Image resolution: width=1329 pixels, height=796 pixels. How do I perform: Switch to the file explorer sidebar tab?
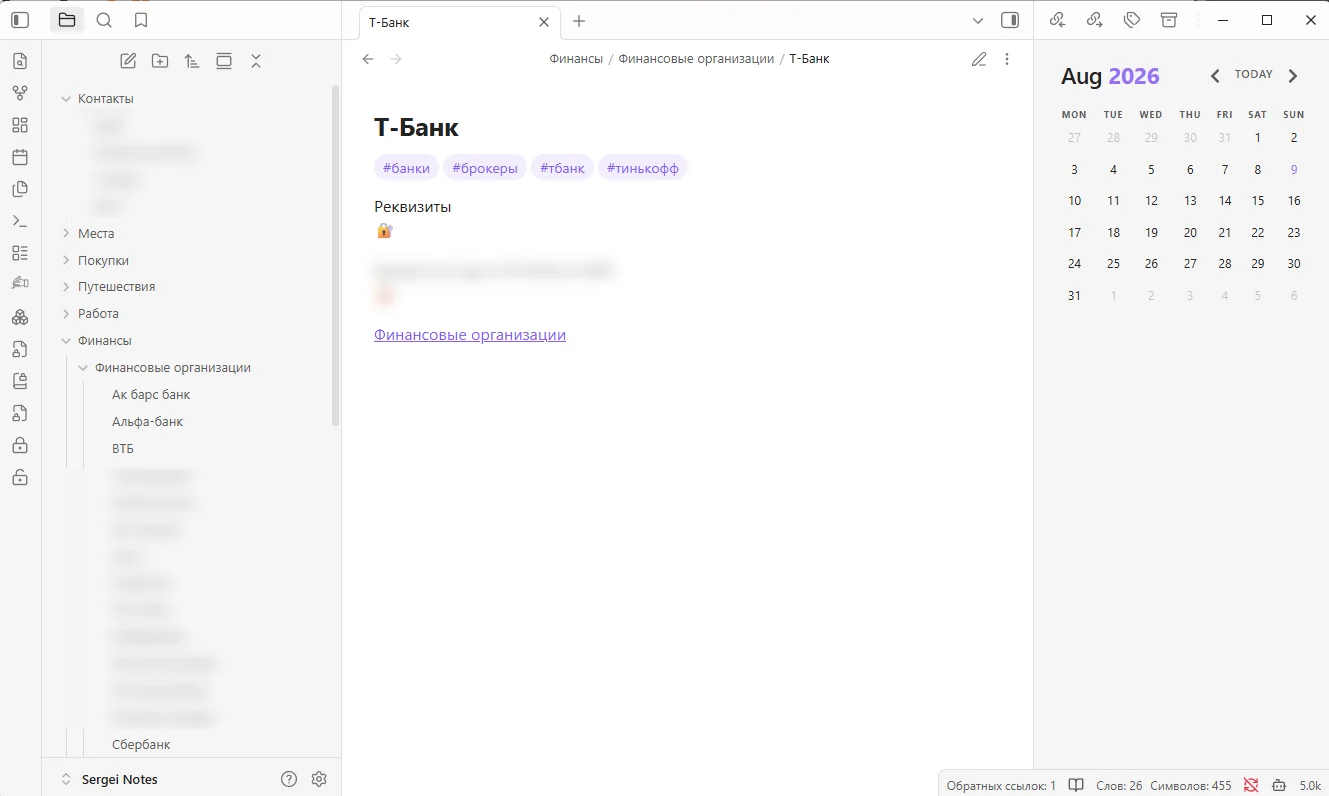click(x=67, y=20)
